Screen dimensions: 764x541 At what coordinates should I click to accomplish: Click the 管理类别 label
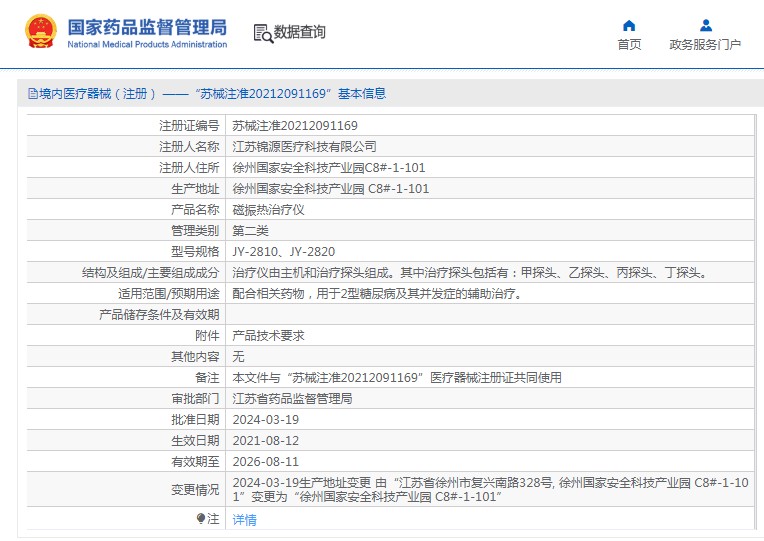tap(195, 231)
